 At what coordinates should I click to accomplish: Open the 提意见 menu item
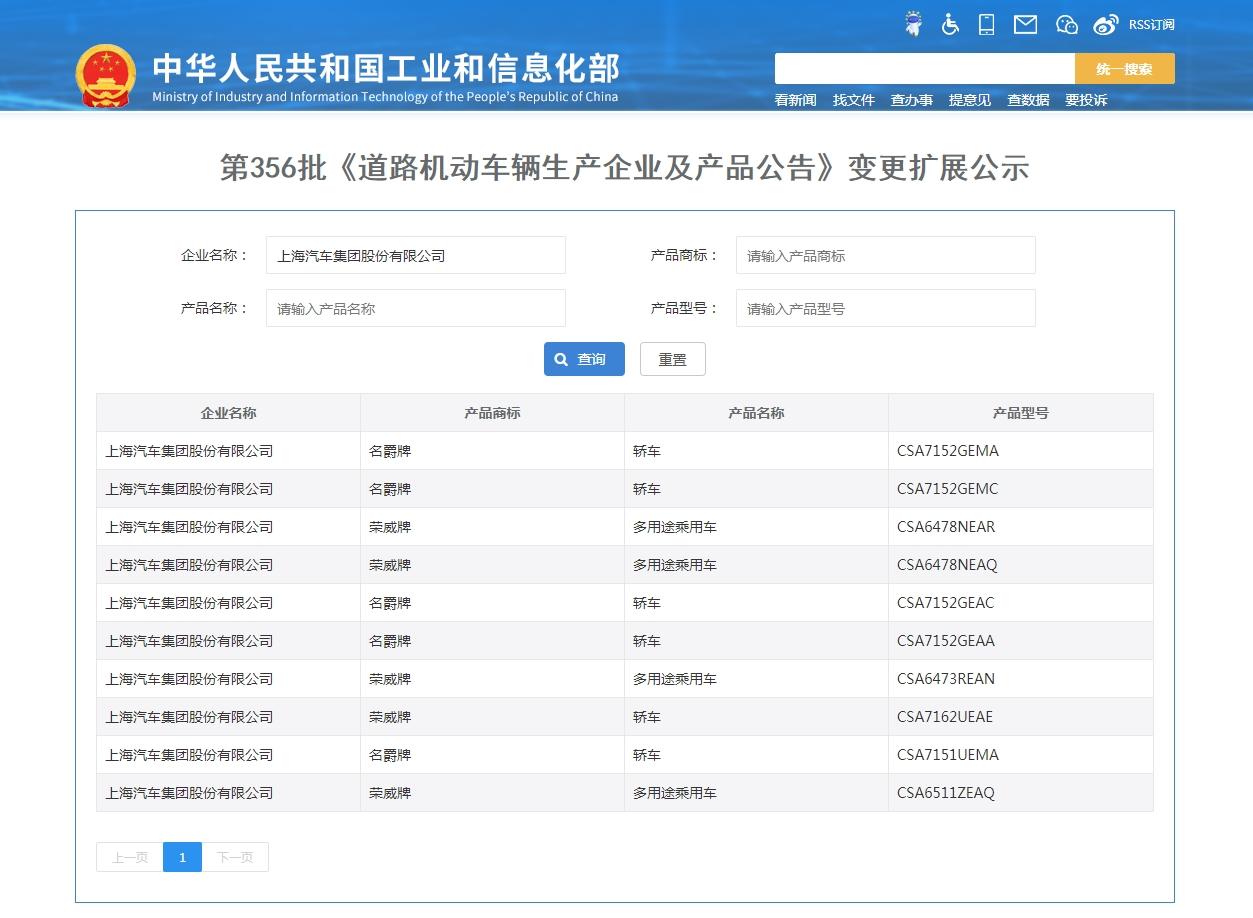tap(969, 100)
